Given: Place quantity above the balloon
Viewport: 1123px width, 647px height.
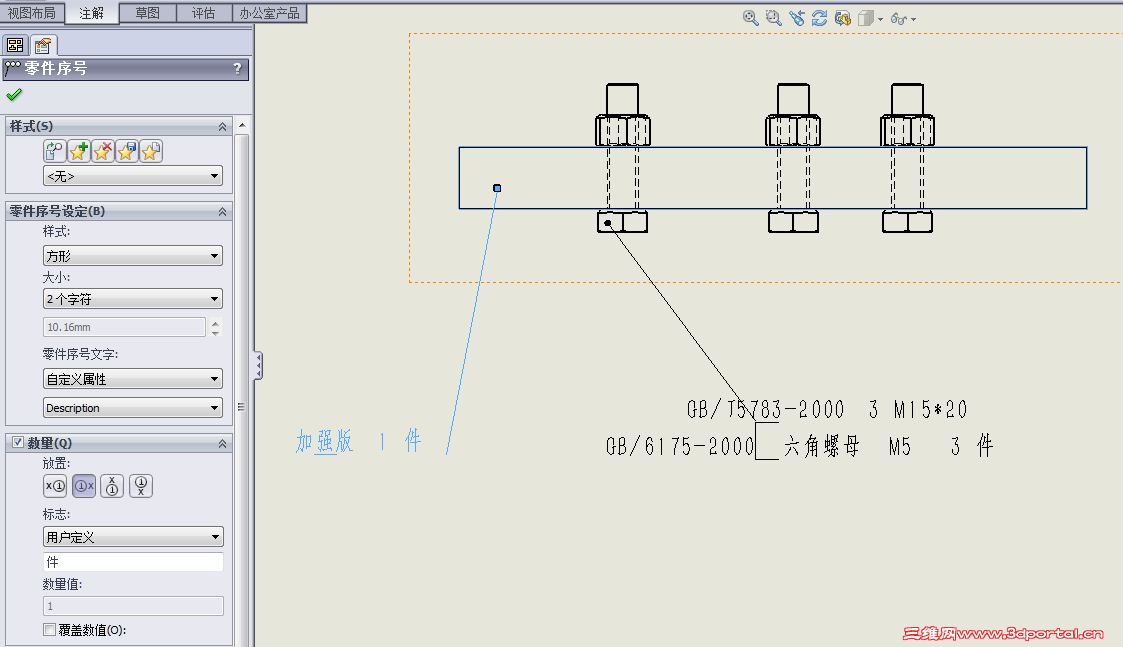Looking at the screenshot, I should click(112, 486).
